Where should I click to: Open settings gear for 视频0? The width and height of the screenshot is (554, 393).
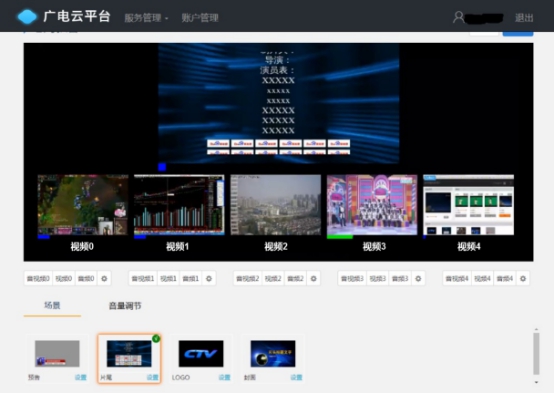point(104,278)
